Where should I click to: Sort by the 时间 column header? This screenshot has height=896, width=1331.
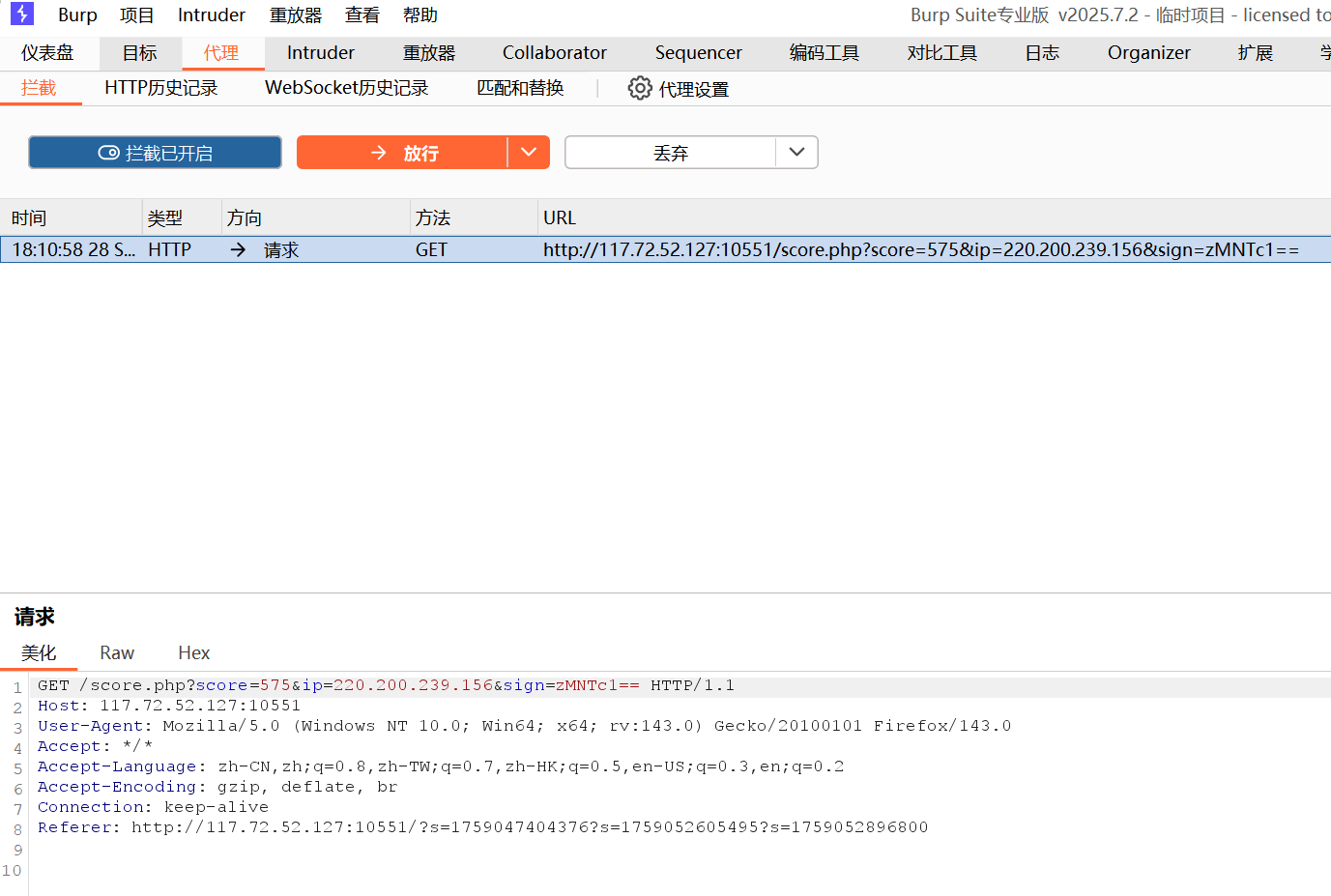click(x=71, y=217)
